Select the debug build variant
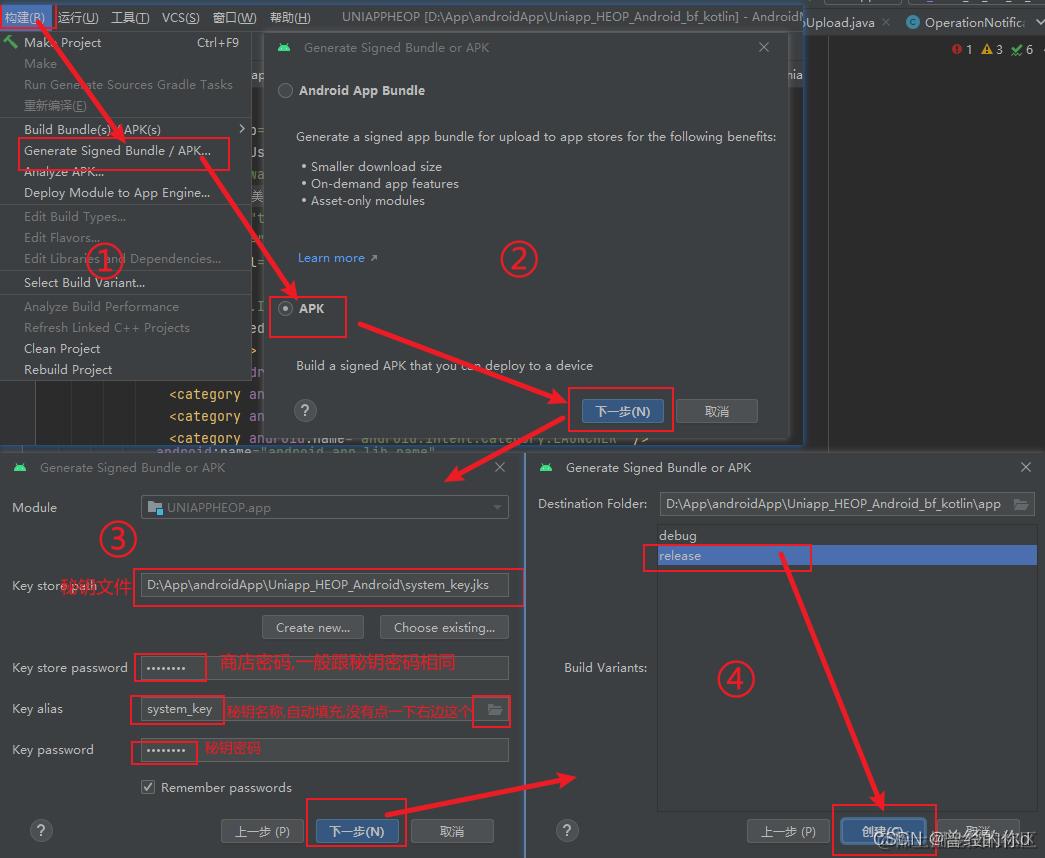The image size is (1045, 858). coord(847,535)
